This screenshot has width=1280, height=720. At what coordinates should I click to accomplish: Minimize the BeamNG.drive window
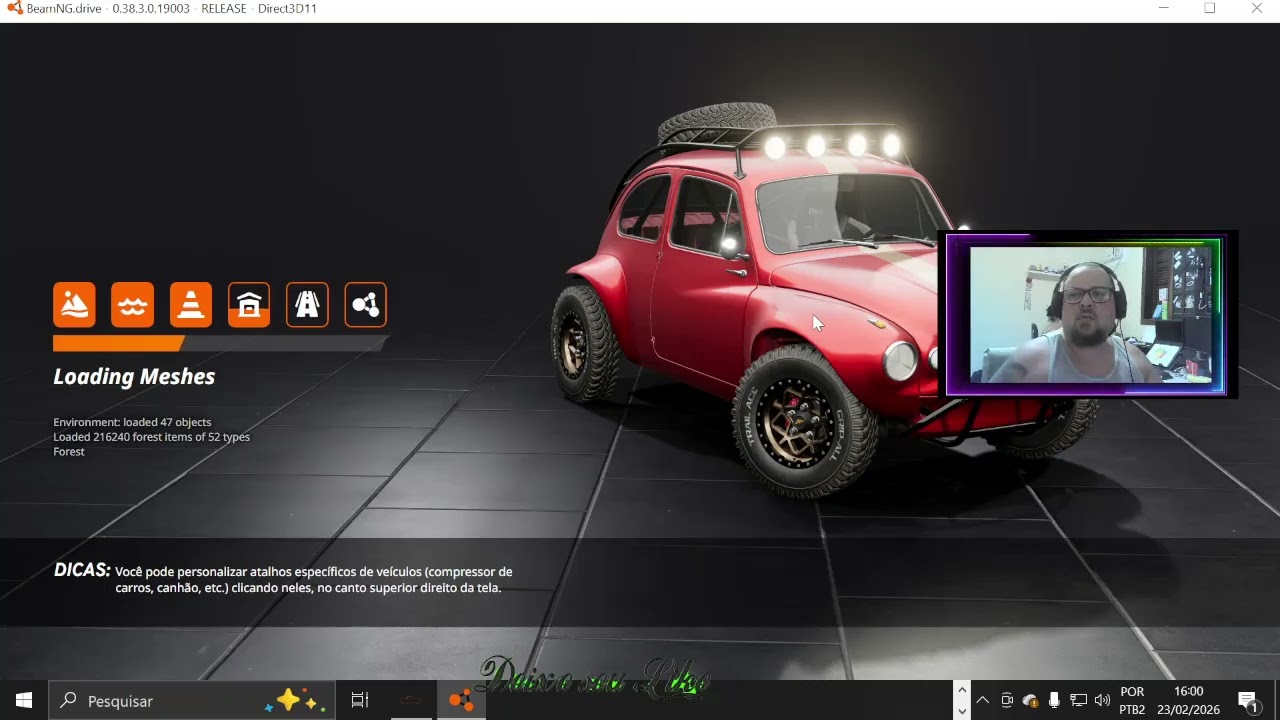point(1163,8)
